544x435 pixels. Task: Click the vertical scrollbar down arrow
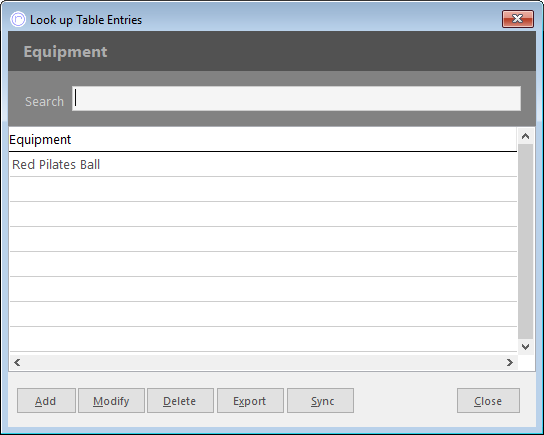(525, 347)
